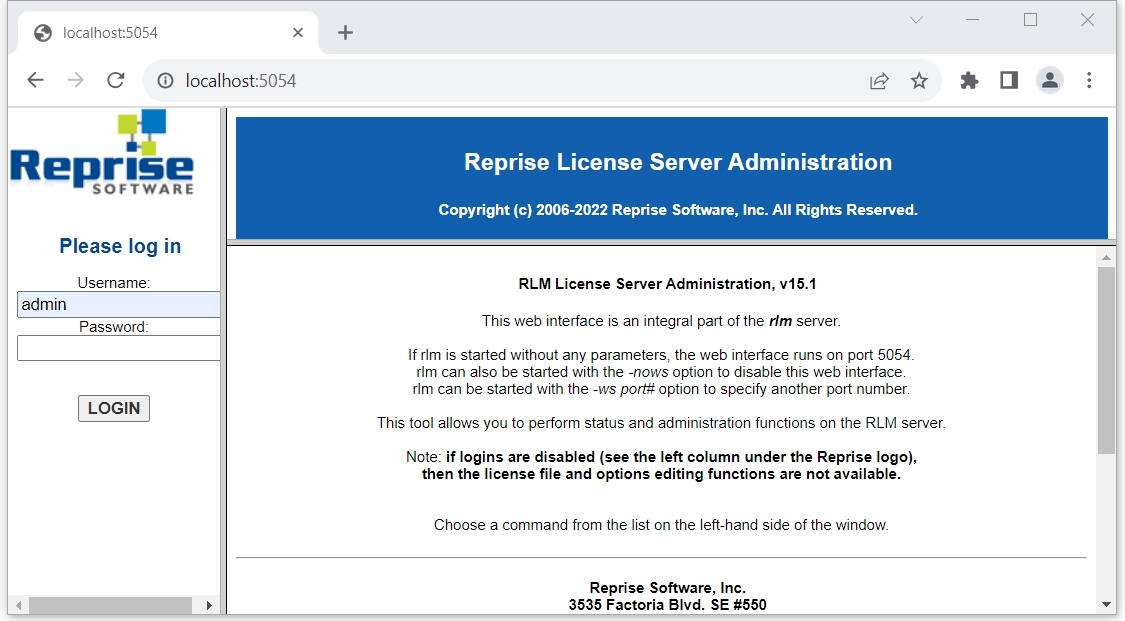Click the login panel scrollbar right arrow
The image size is (1125, 621).
pyautogui.click(x=209, y=606)
